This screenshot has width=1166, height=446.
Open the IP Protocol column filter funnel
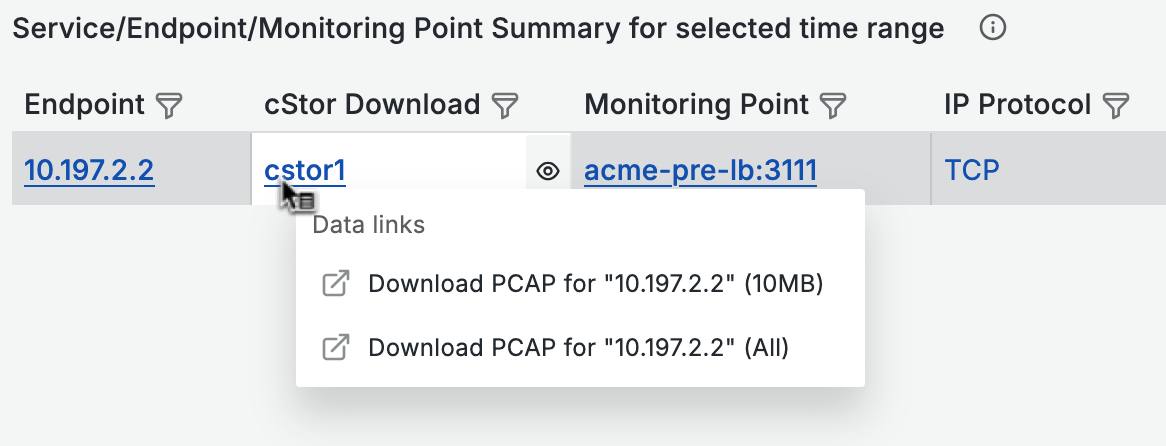click(x=1115, y=106)
